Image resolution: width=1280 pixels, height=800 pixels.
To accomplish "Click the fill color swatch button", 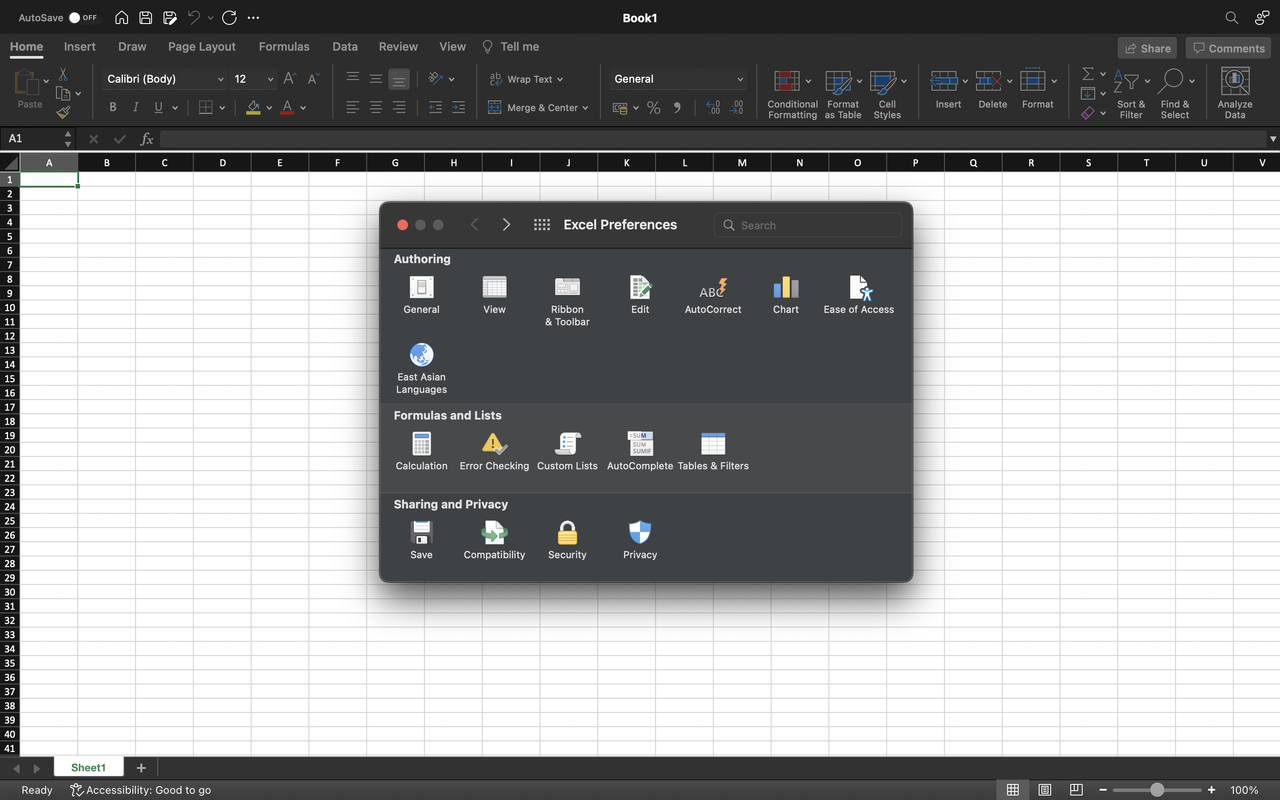I will pyautogui.click(x=253, y=107).
